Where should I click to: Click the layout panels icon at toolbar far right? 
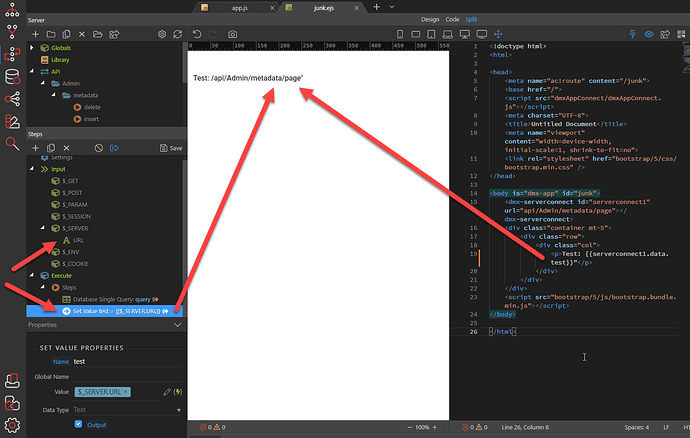pos(682,34)
